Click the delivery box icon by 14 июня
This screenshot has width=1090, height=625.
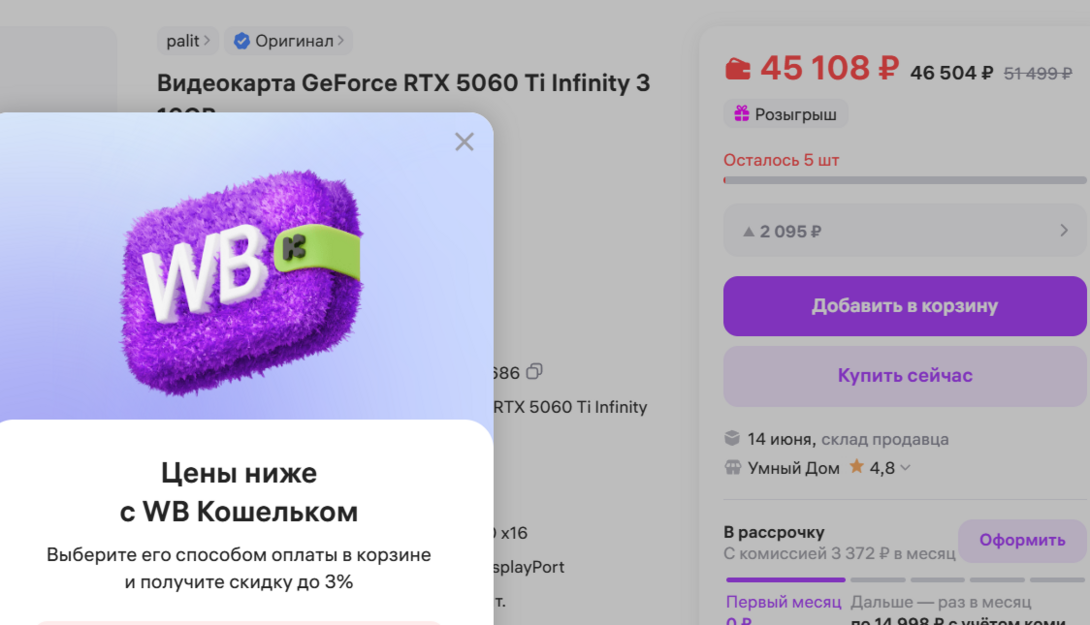tap(732, 438)
